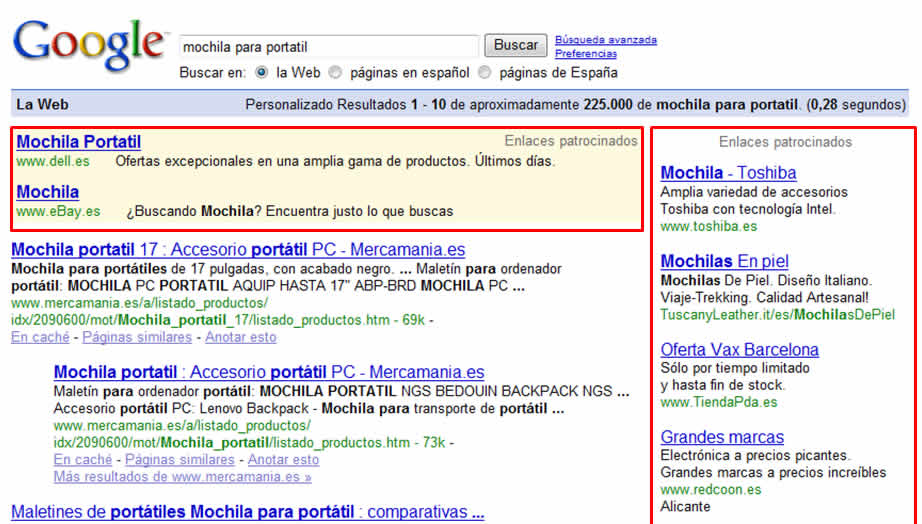
Task: Click the www.toshiba.es URL text
Action: 709,226
